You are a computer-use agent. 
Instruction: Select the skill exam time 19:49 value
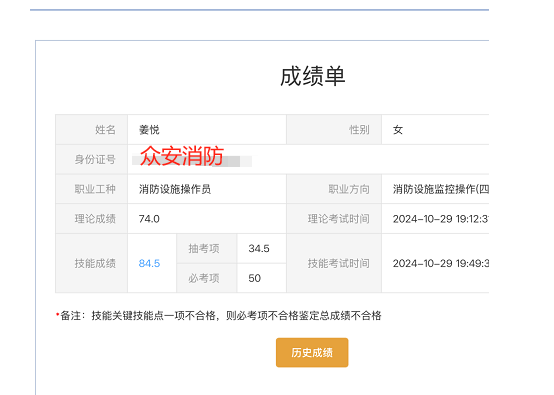[441, 263]
